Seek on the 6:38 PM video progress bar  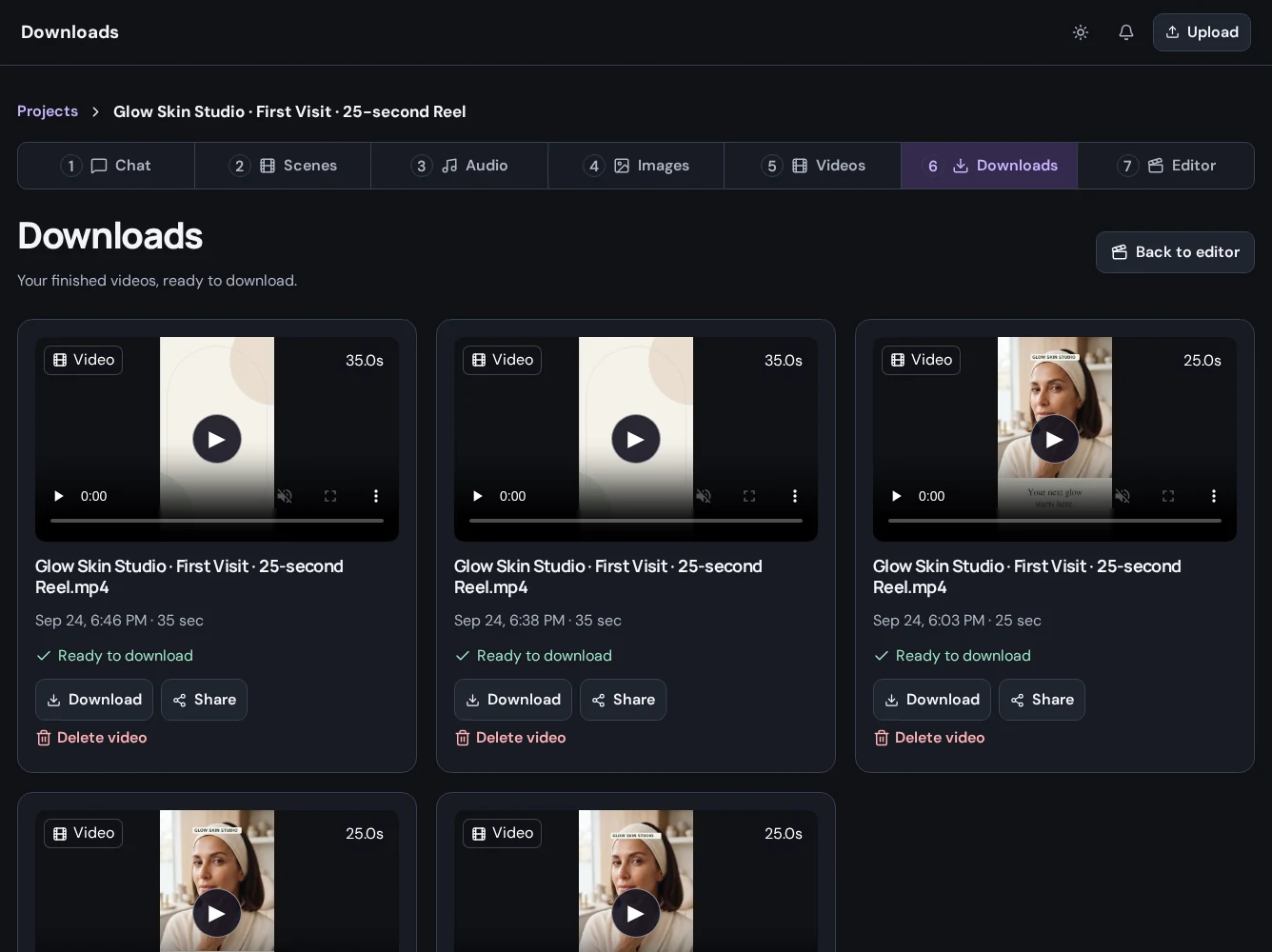coord(636,521)
